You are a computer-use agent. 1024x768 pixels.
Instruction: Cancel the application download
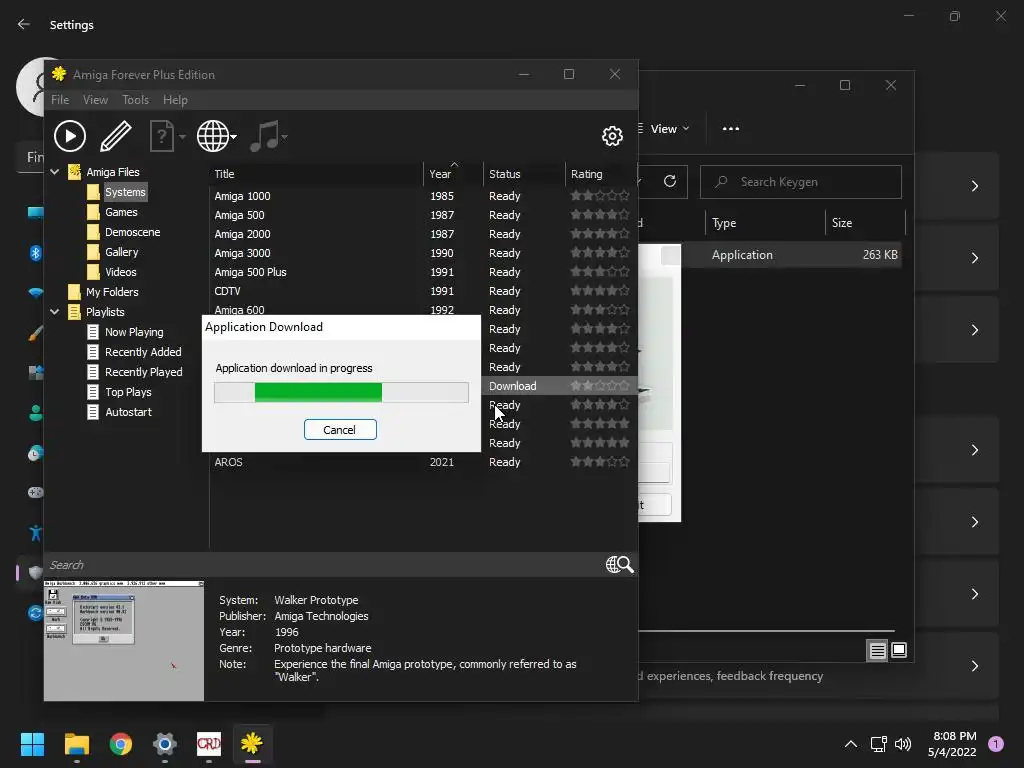[340, 430]
